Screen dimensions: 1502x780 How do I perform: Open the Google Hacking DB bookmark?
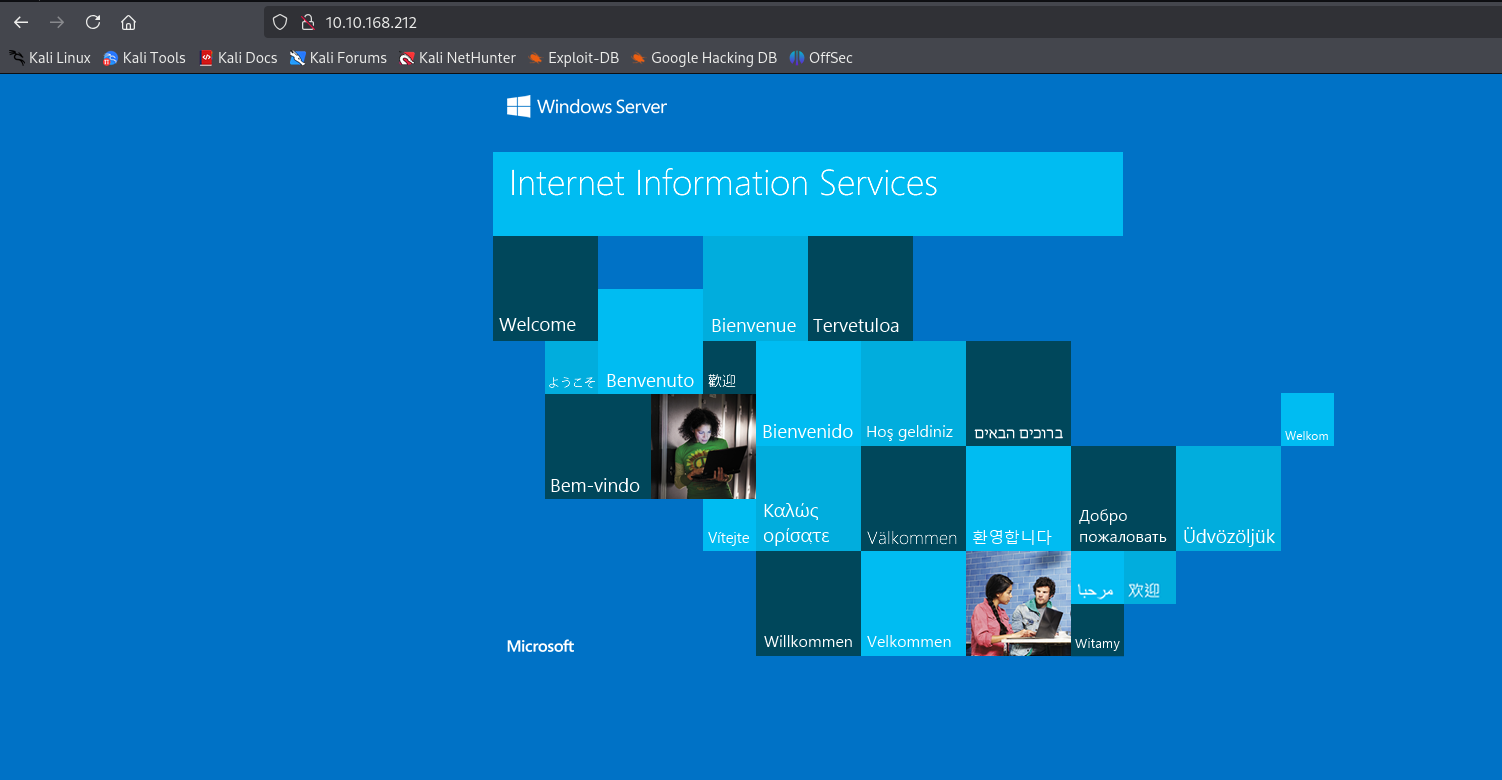[704, 58]
